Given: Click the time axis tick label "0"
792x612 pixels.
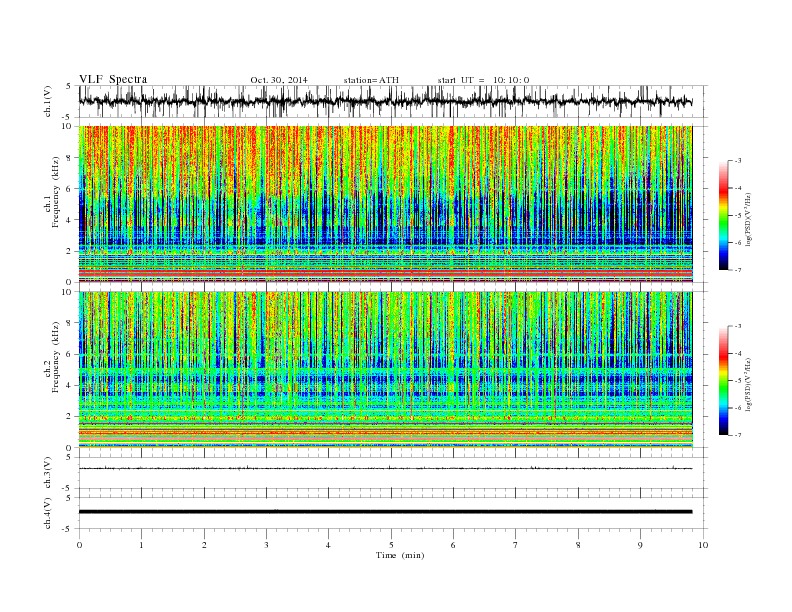Looking at the screenshot, I should tap(79, 545).
